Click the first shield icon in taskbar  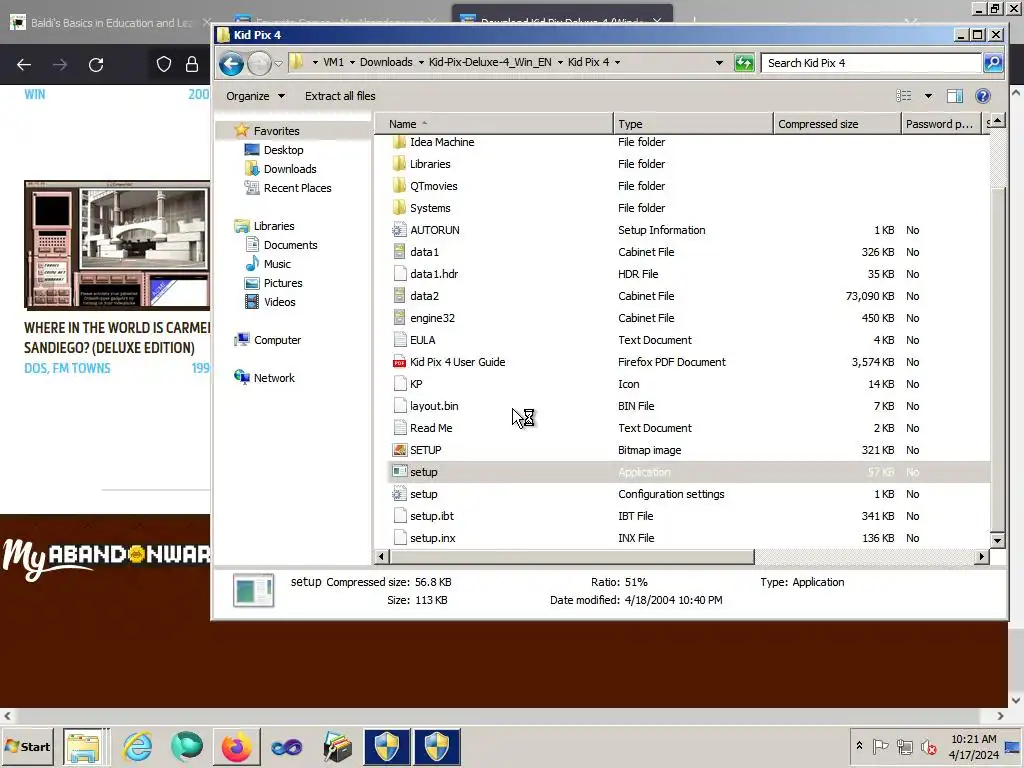(387, 747)
